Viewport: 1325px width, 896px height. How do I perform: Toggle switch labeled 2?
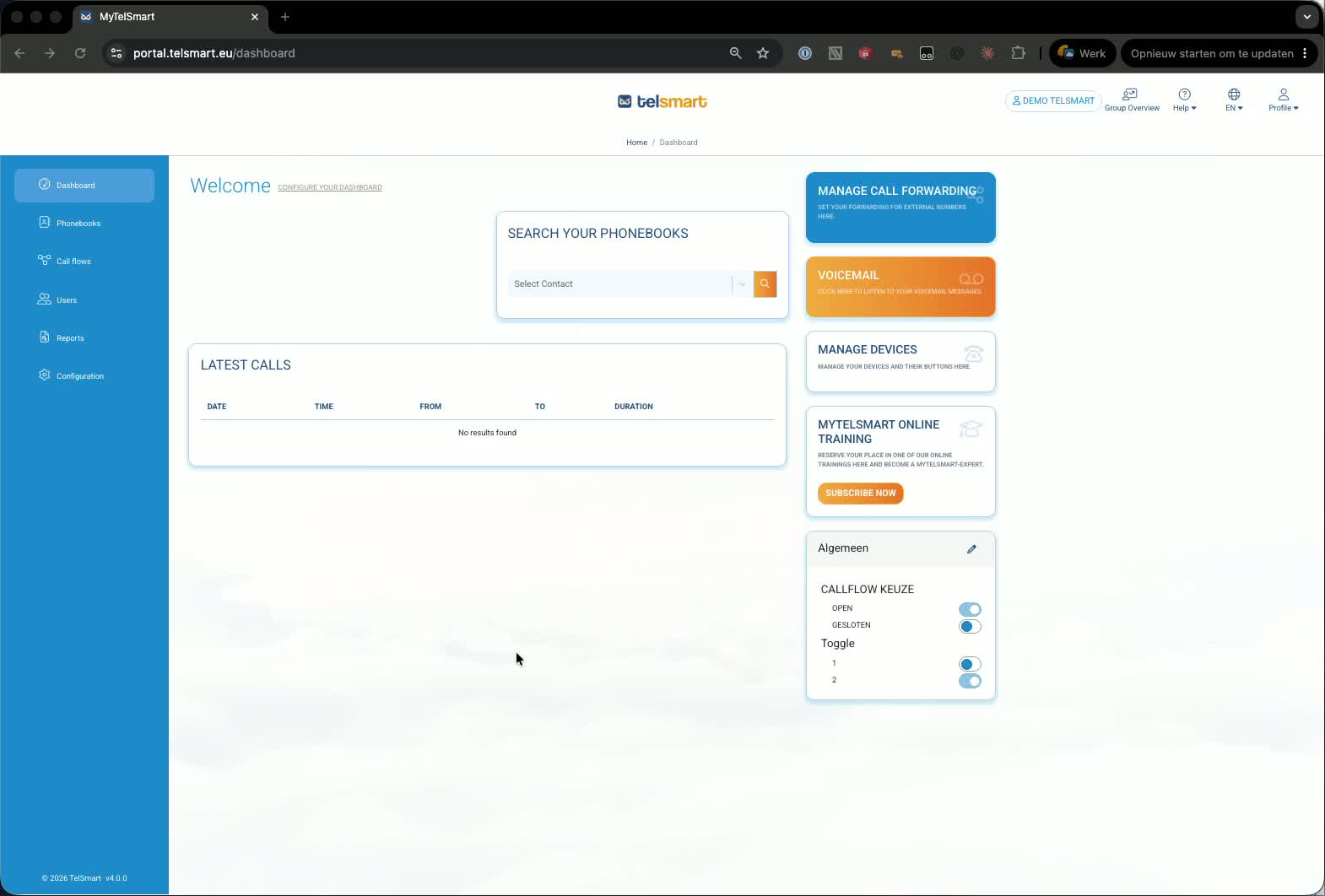[x=970, y=681]
